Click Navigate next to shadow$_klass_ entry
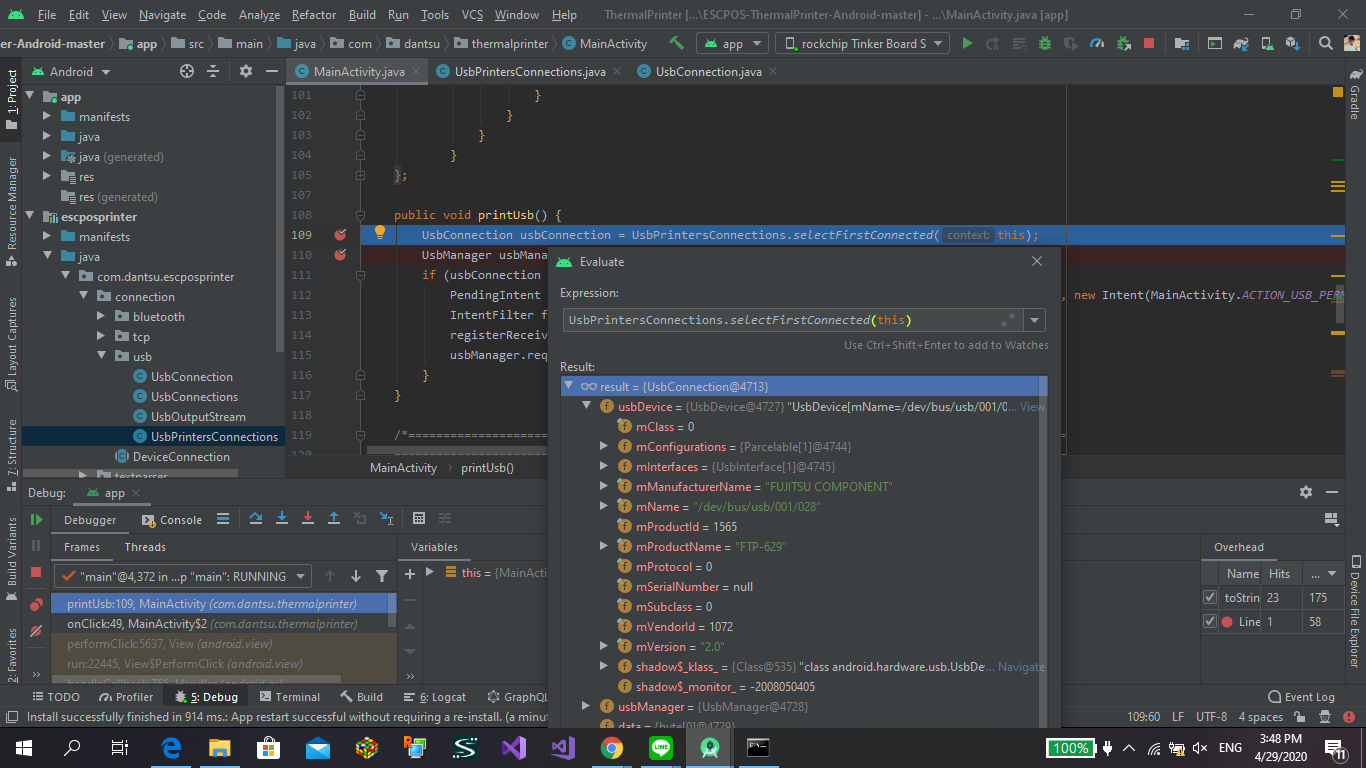The width and height of the screenshot is (1366, 768). [1022, 666]
